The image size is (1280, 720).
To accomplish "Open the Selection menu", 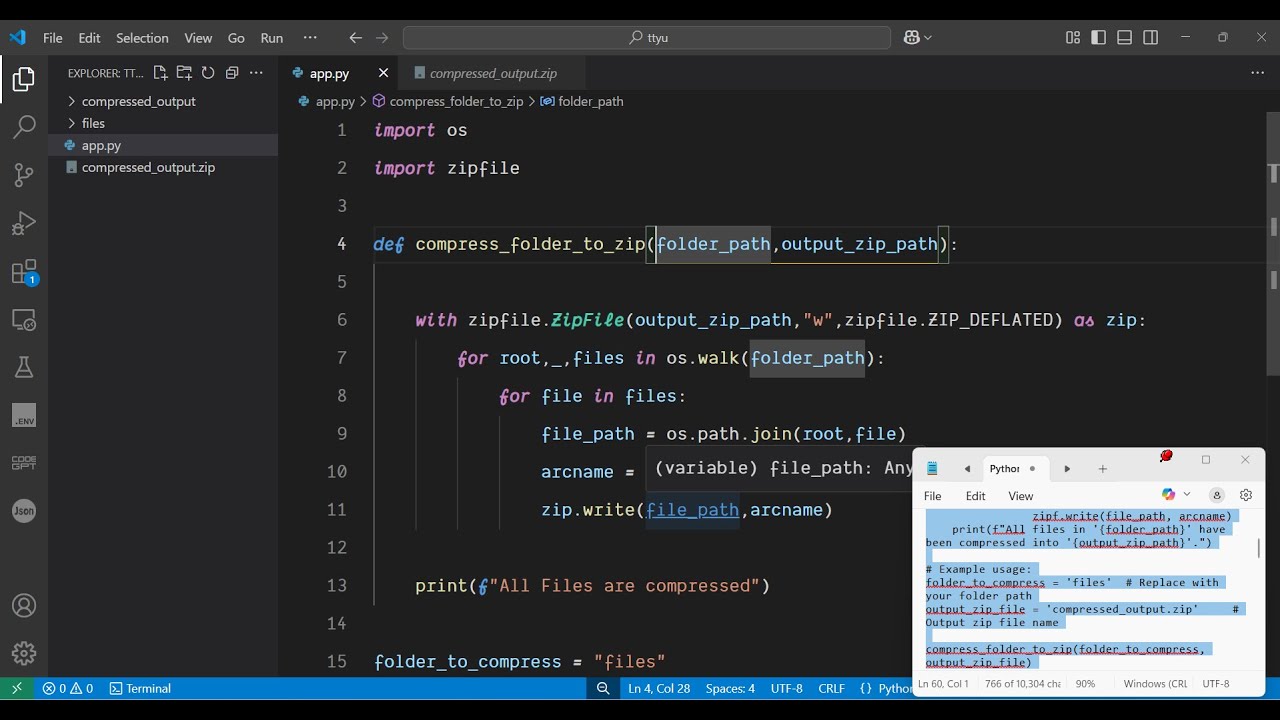I will tap(142, 38).
